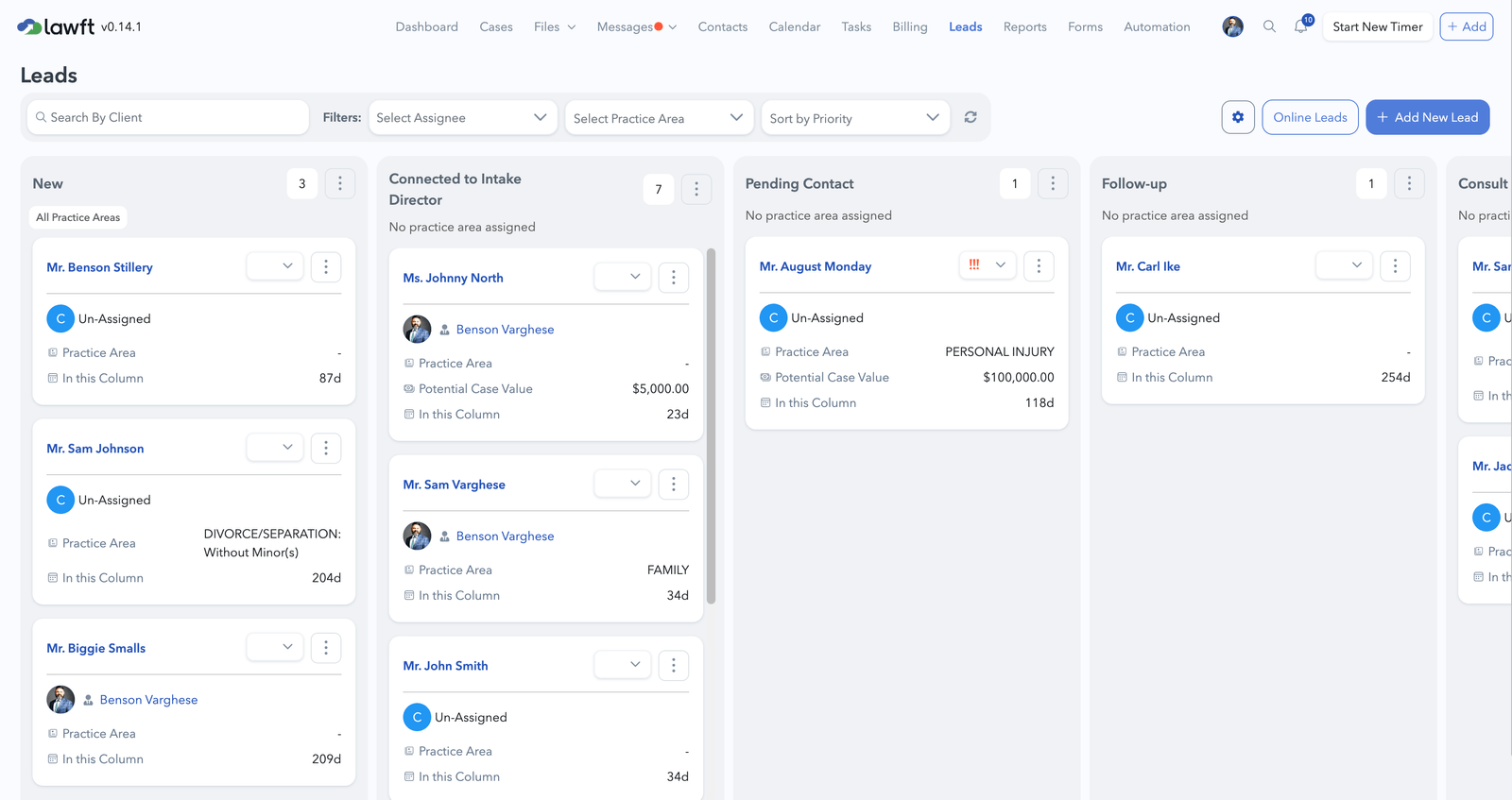The width and height of the screenshot is (1512, 800).
Task: Open Mr. Benson Stillery lead link
Action: (99, 267)
